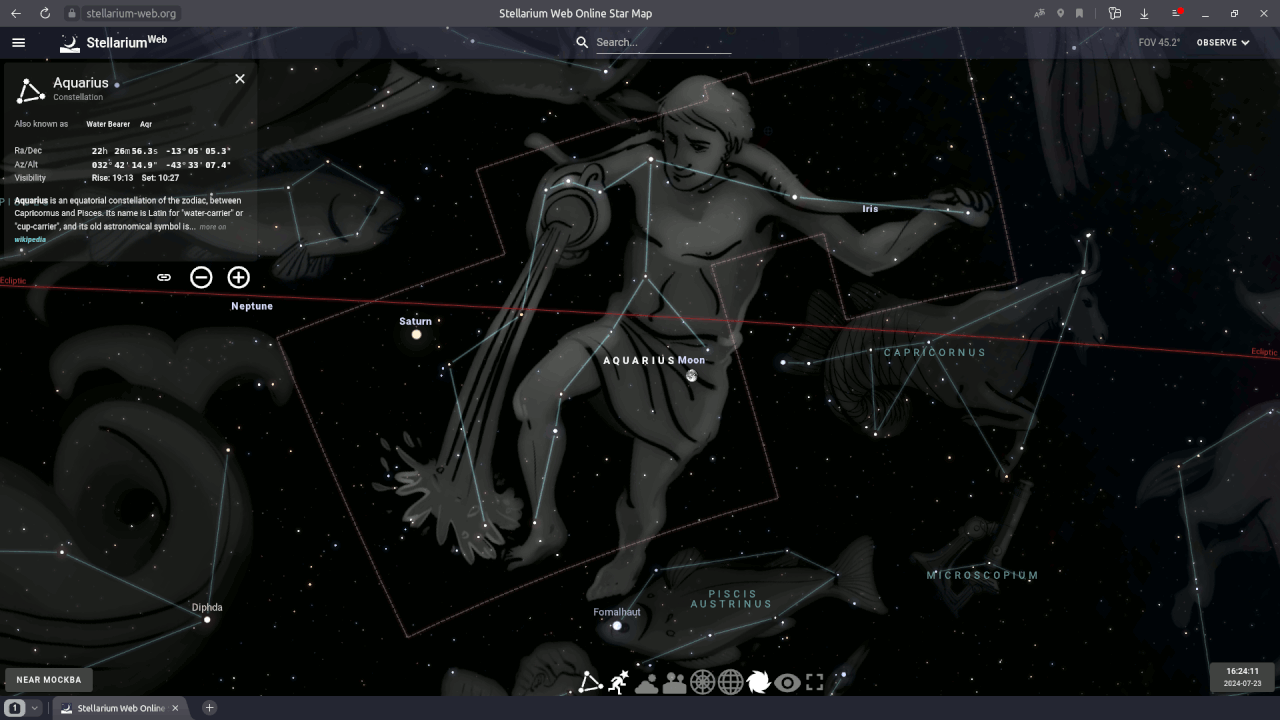The width and height of the screenshot is (1280, 720).
Task: Open a new browser tab
Action: (x=209, y=708)
